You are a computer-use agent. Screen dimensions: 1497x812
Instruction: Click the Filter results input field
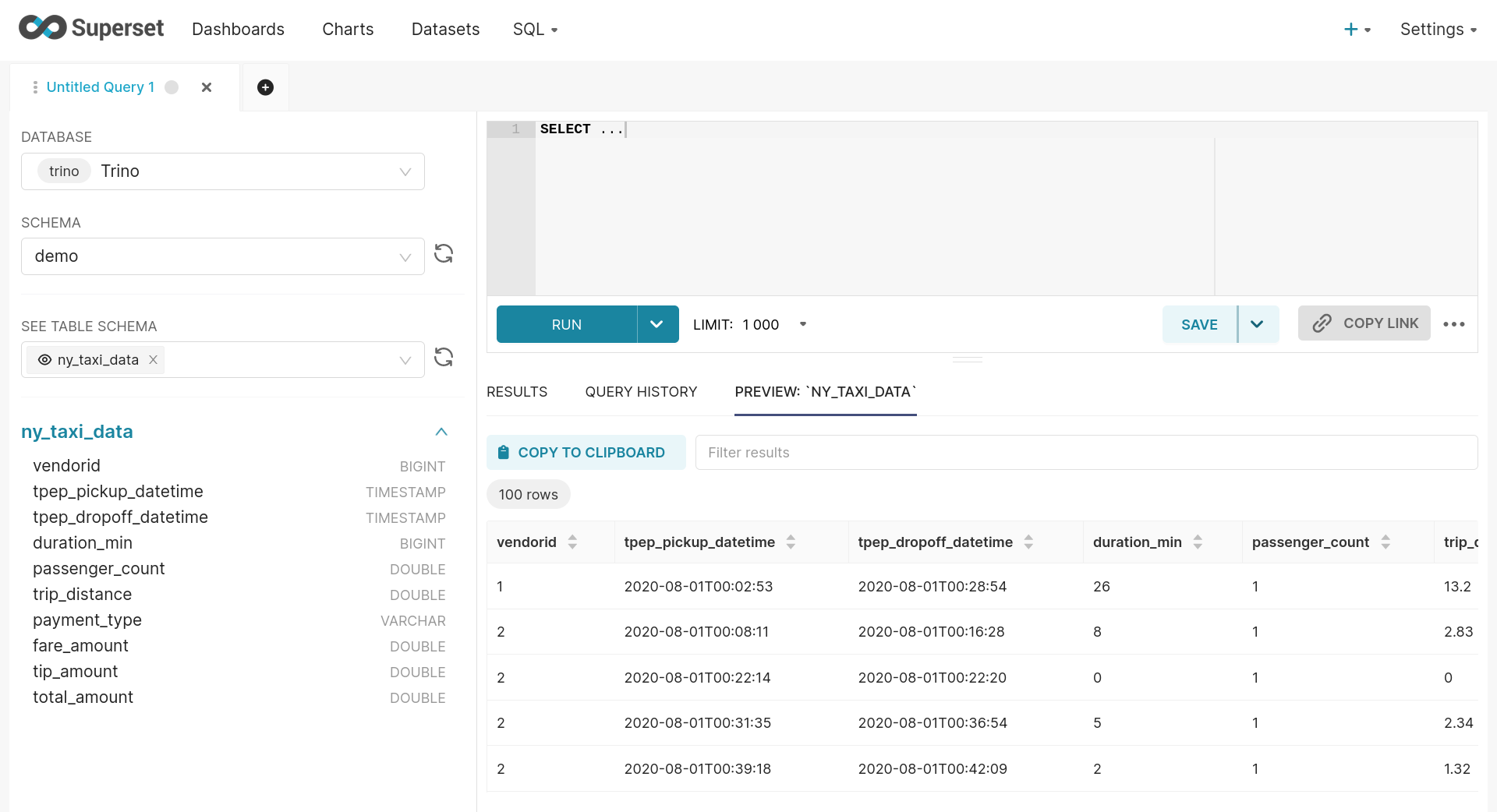pyautogui.click(x=1085, y=453)
